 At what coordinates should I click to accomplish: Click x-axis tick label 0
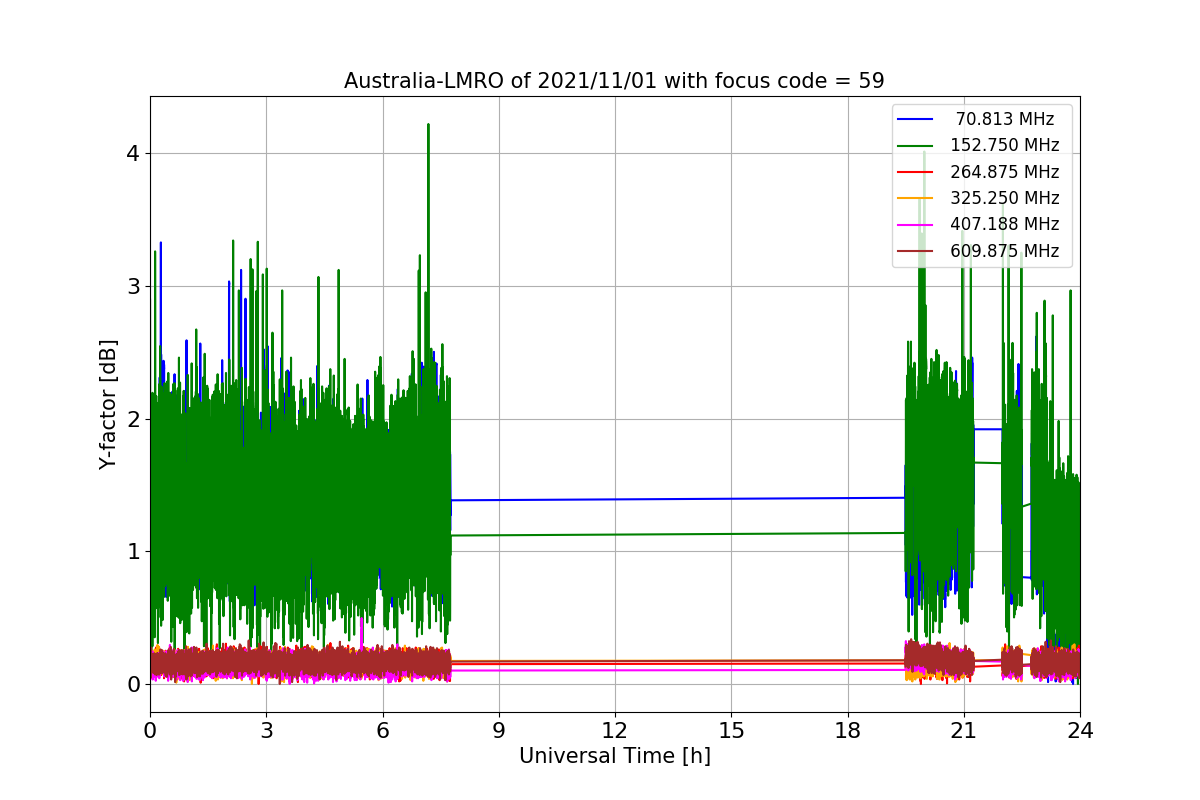pos(150,731)
